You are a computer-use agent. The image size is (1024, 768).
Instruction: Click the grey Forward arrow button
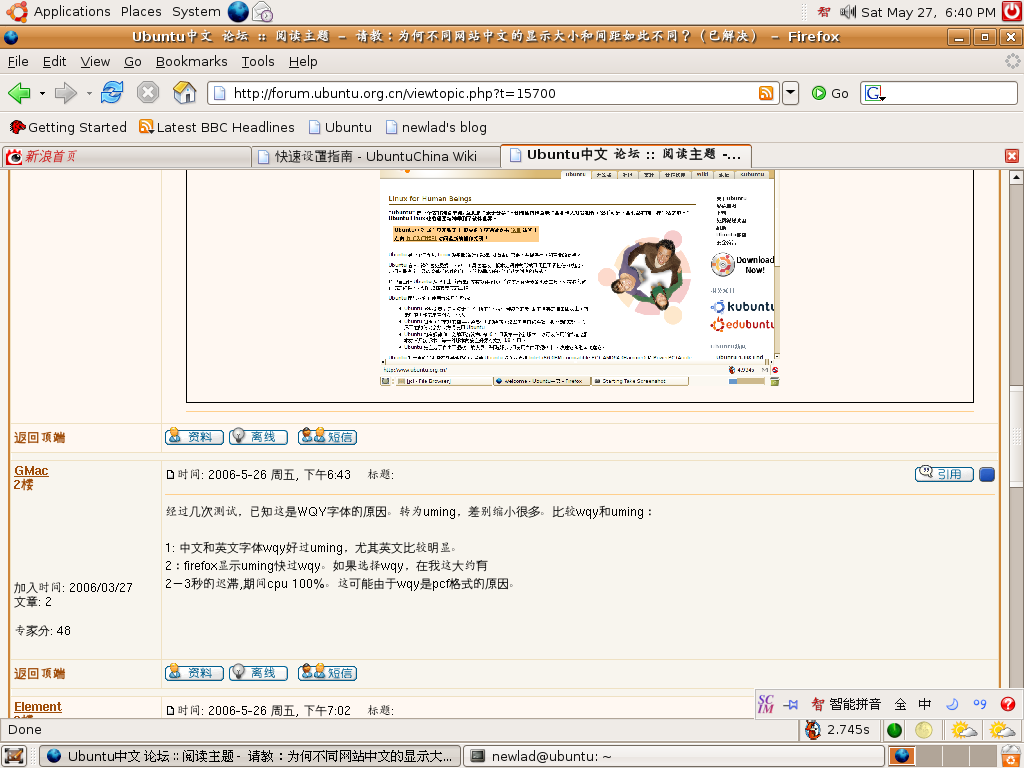point(65,93)
